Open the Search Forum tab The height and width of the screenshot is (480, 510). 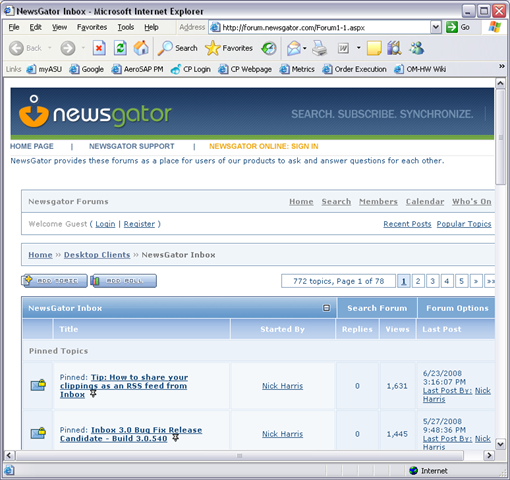377,308
